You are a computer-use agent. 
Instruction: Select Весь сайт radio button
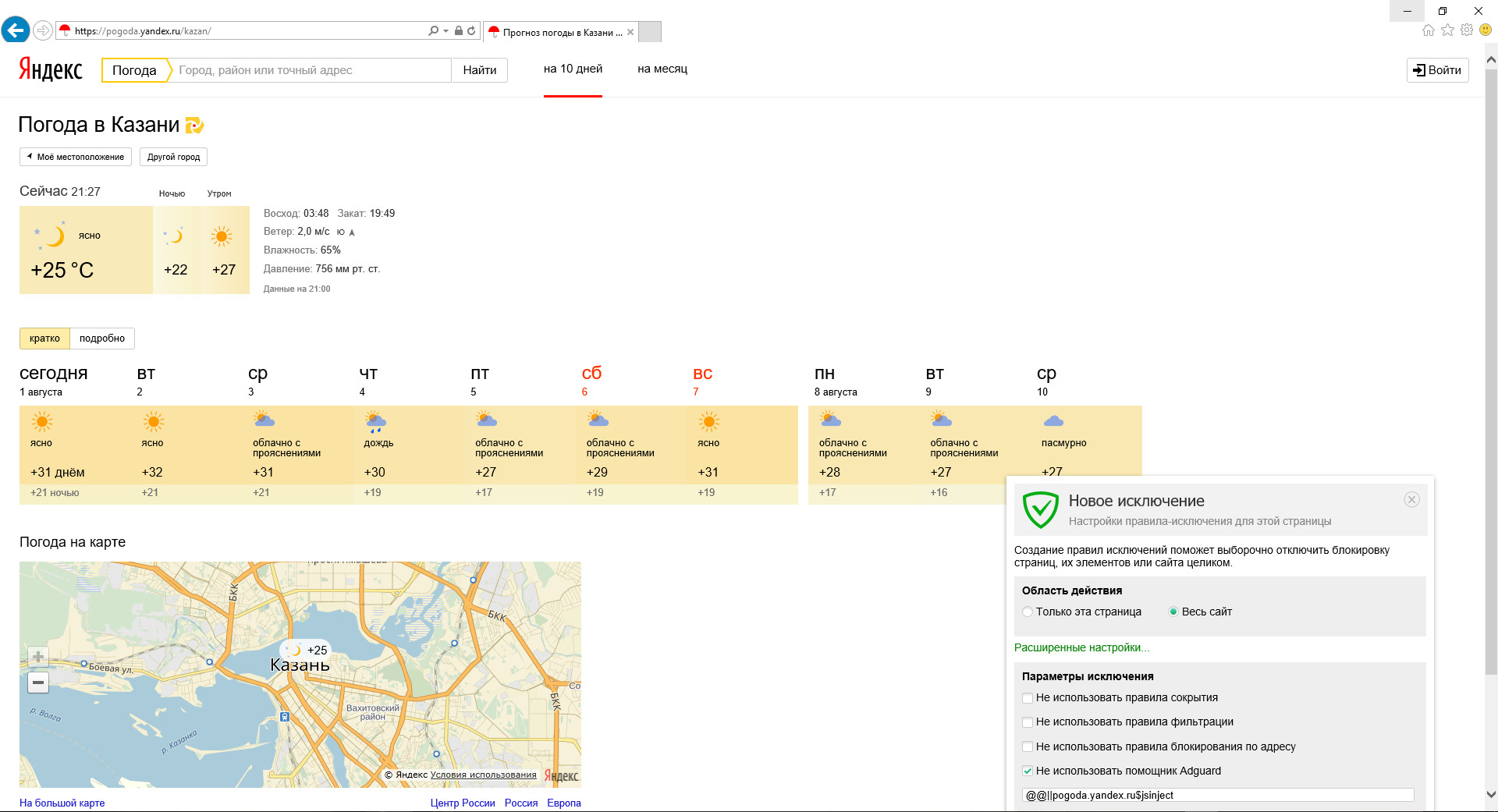(1173, 612)
